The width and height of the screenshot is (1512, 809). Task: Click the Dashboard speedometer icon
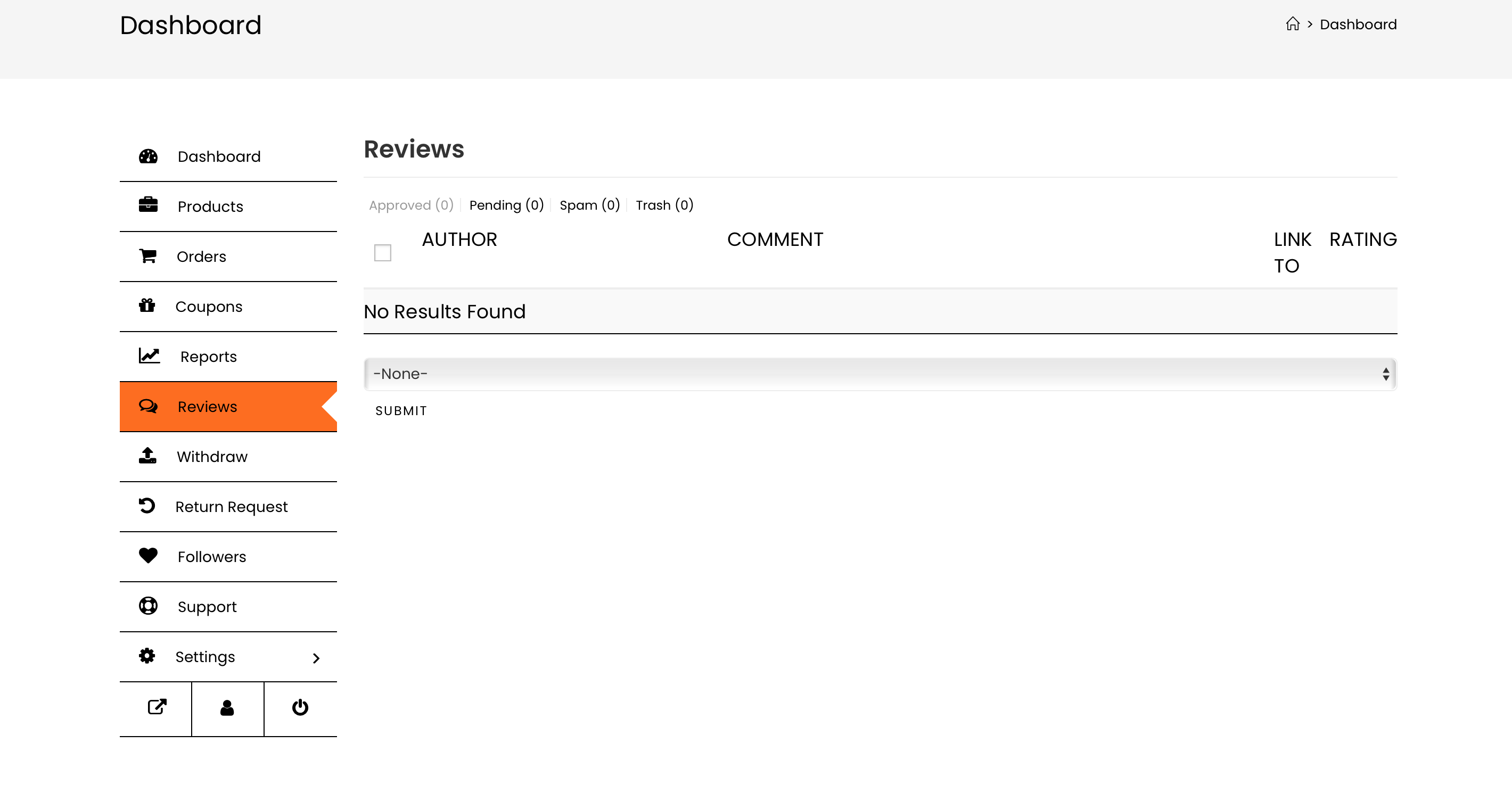coord(148,156)
